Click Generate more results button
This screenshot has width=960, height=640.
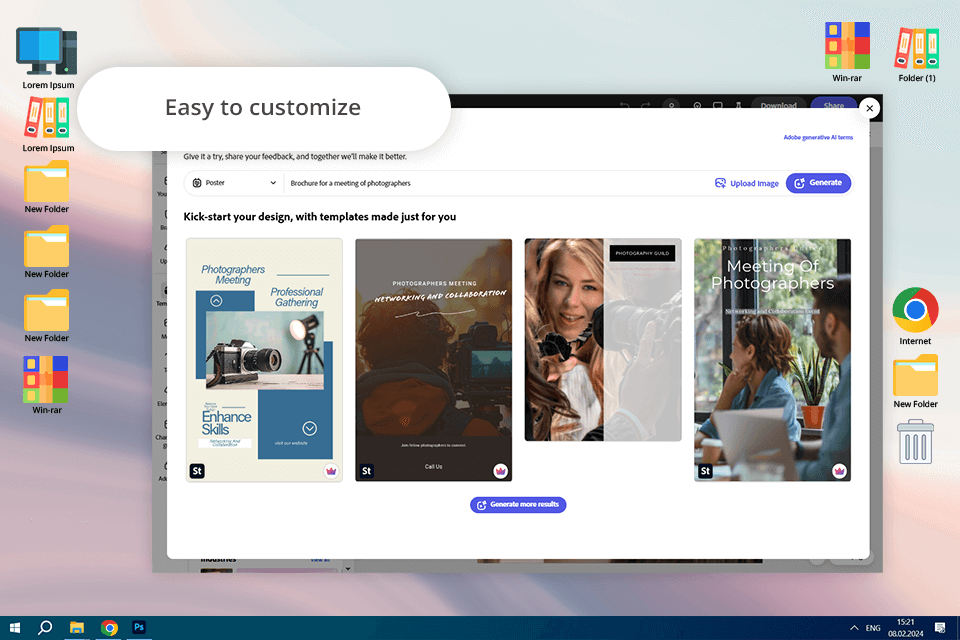[x=518, y=505]
